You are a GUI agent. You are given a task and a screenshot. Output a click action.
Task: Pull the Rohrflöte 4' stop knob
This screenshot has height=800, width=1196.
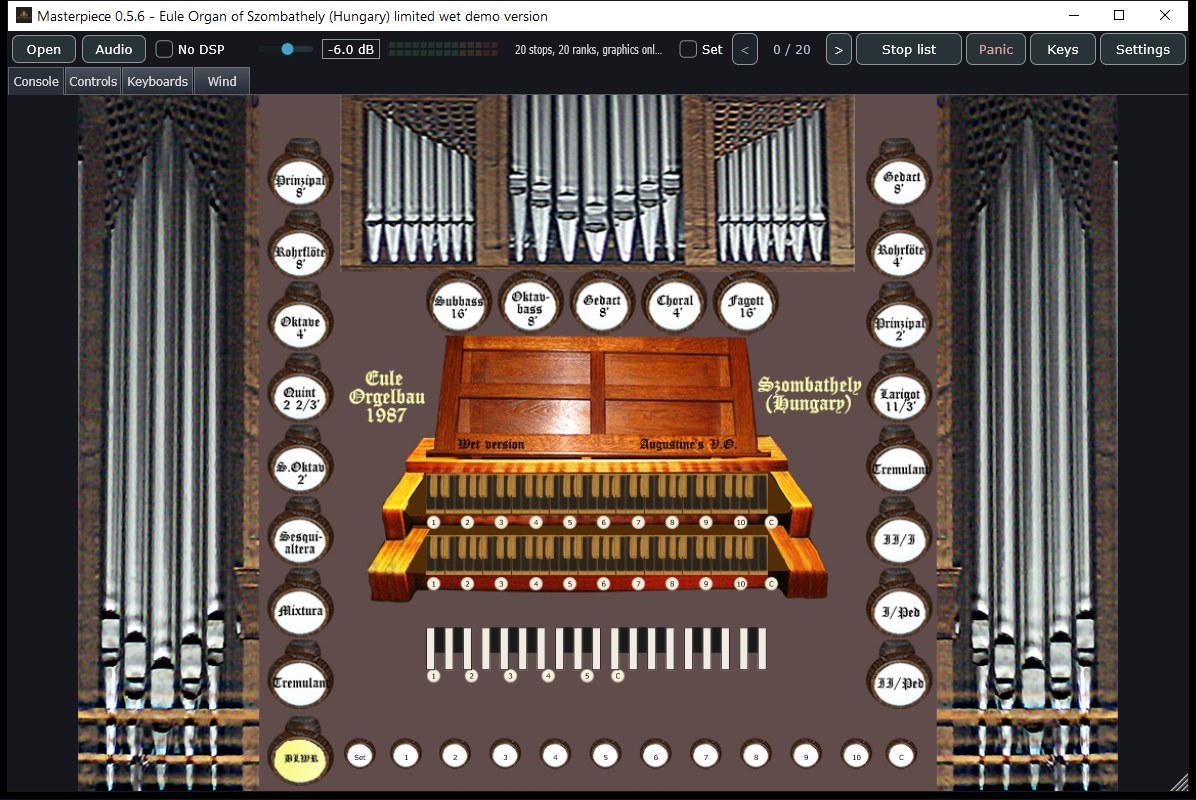pyautogui.click(x=899, y=252)
